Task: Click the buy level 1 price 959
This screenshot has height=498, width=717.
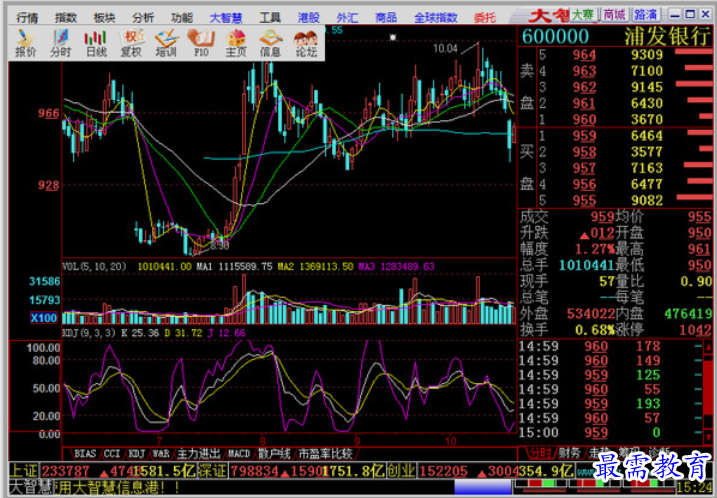Action: 584,136
